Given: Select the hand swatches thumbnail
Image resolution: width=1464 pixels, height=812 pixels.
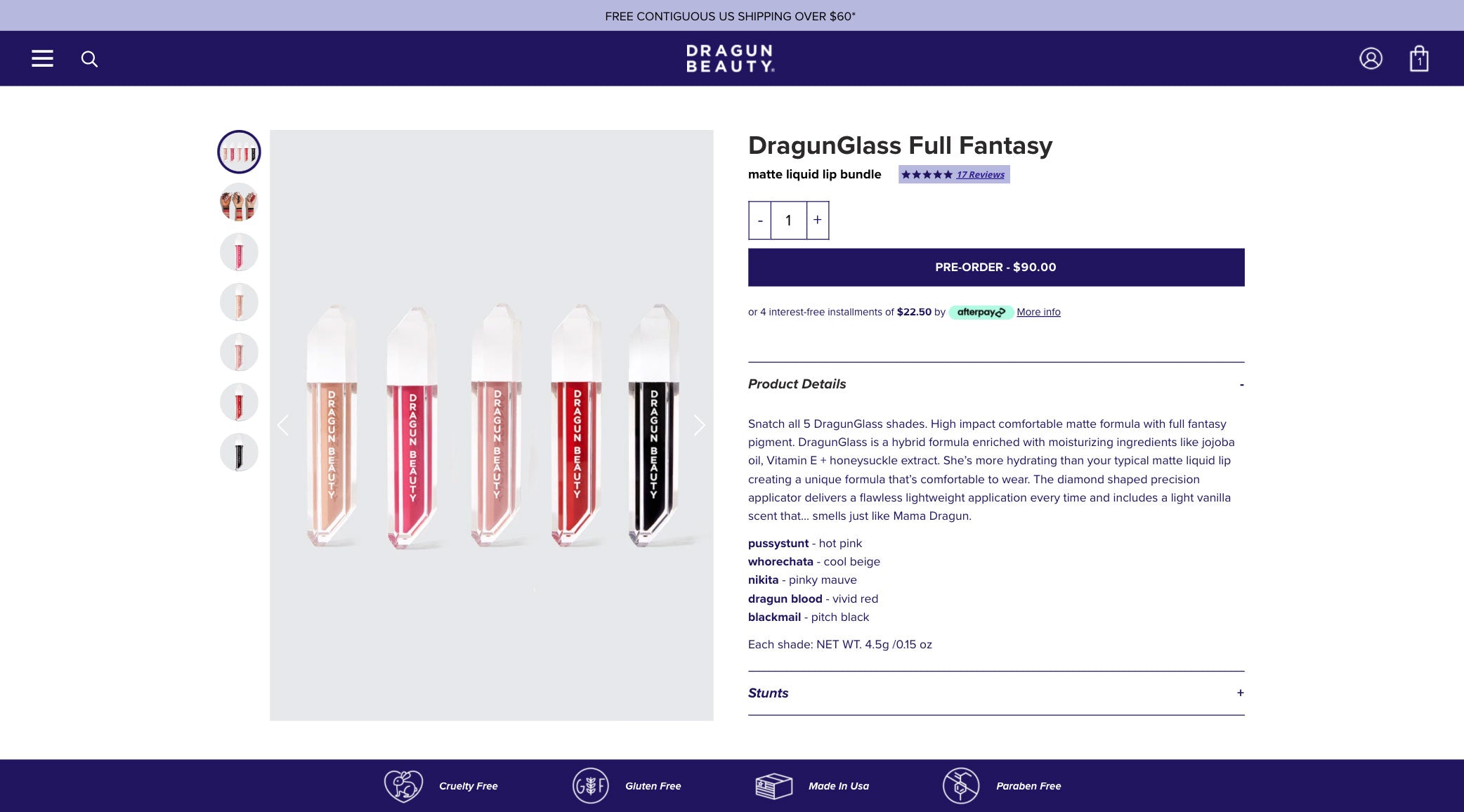Looking at the screenshot, I should [x=239, y=202].
